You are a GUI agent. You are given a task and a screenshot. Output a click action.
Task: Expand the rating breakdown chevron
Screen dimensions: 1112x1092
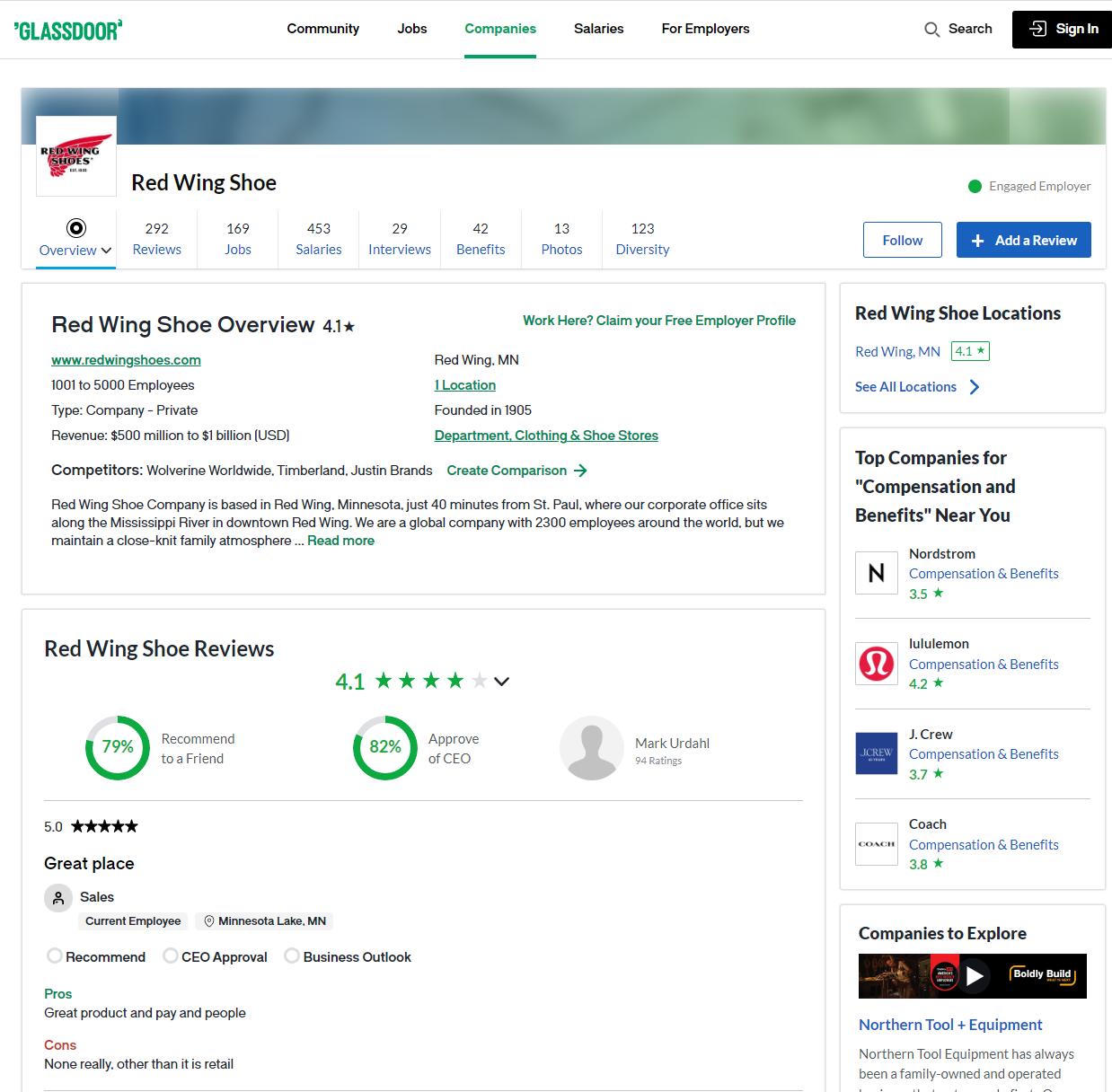(x=502, y=682)
